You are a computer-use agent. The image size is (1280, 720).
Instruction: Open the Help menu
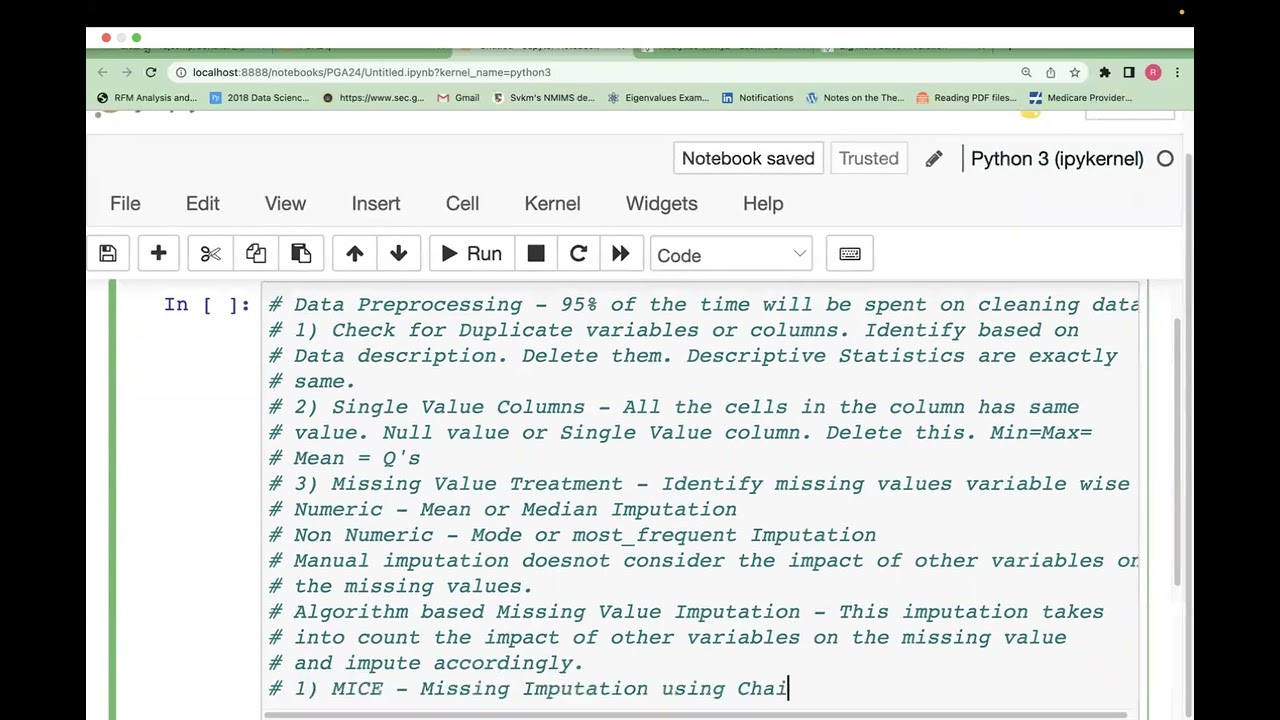(763, 203)
